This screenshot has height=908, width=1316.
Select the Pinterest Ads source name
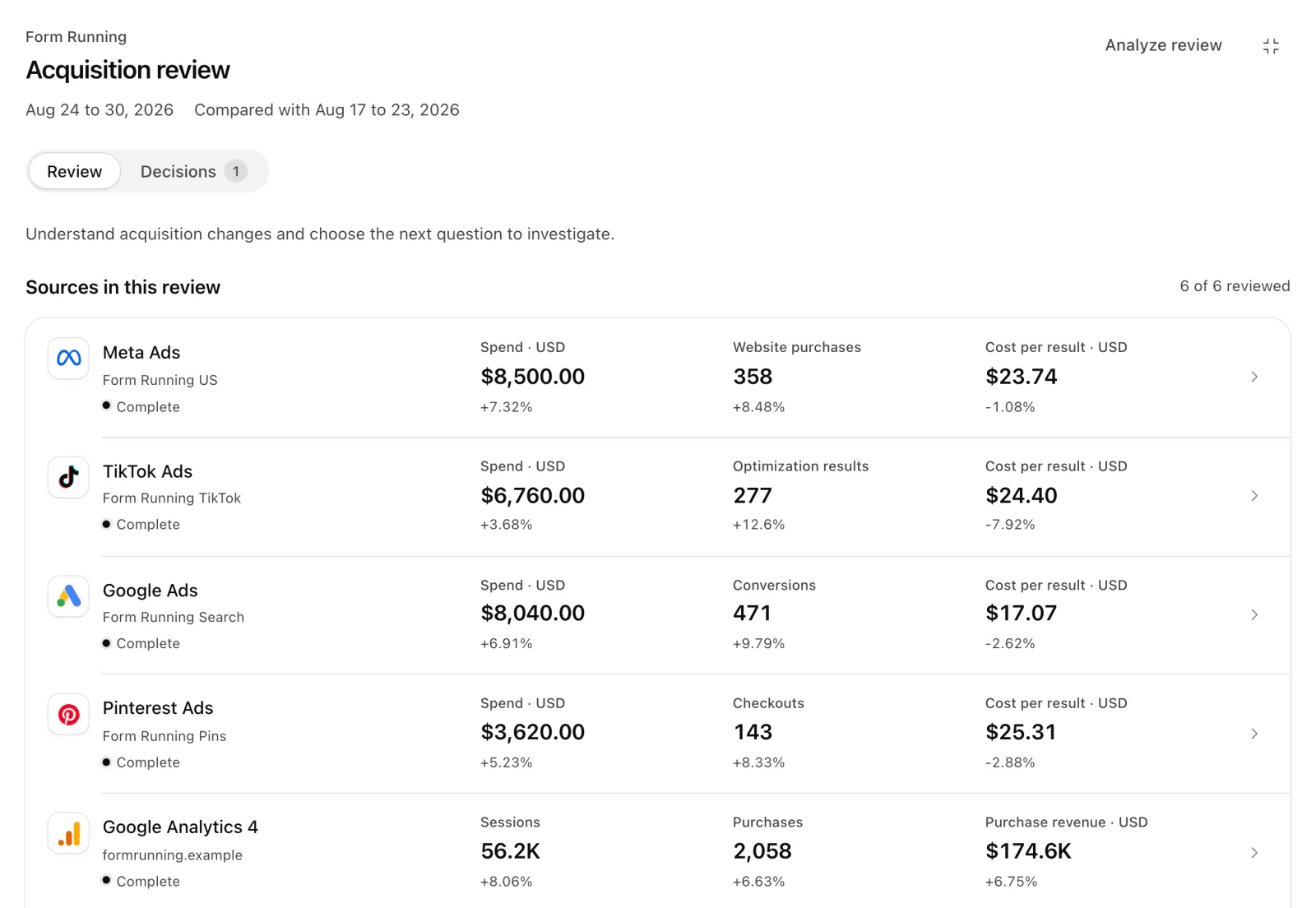(x=158, y=708)
